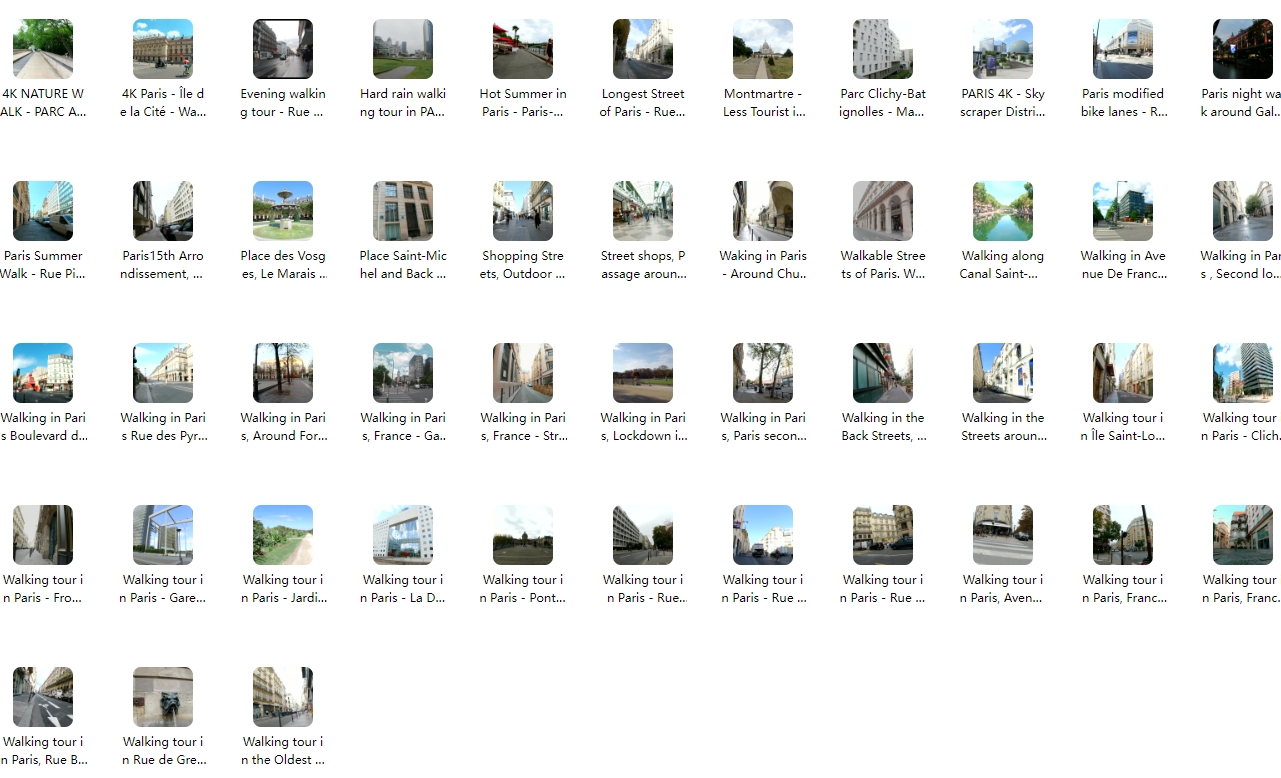Click the 'PARIS 4K - Skyscraper District' thumbnail
The image size is (1281, 778).
coord(1003,49)
